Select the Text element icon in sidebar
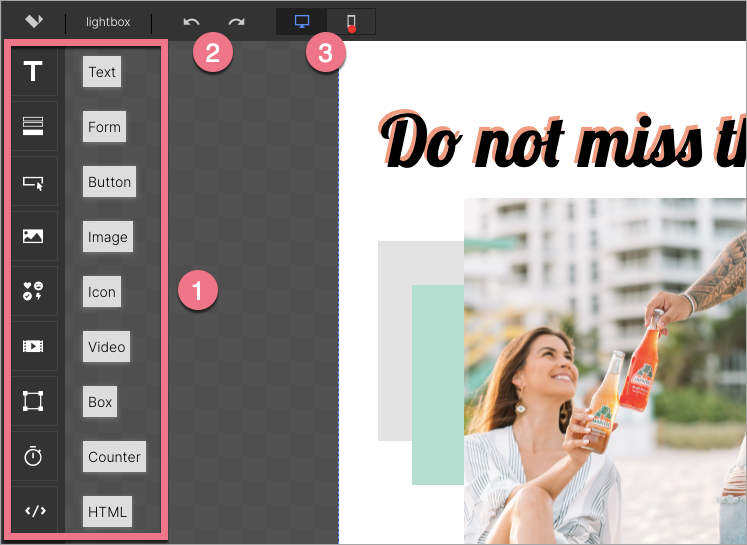This screenshot has height=545, width=747. tap(33, 72)
